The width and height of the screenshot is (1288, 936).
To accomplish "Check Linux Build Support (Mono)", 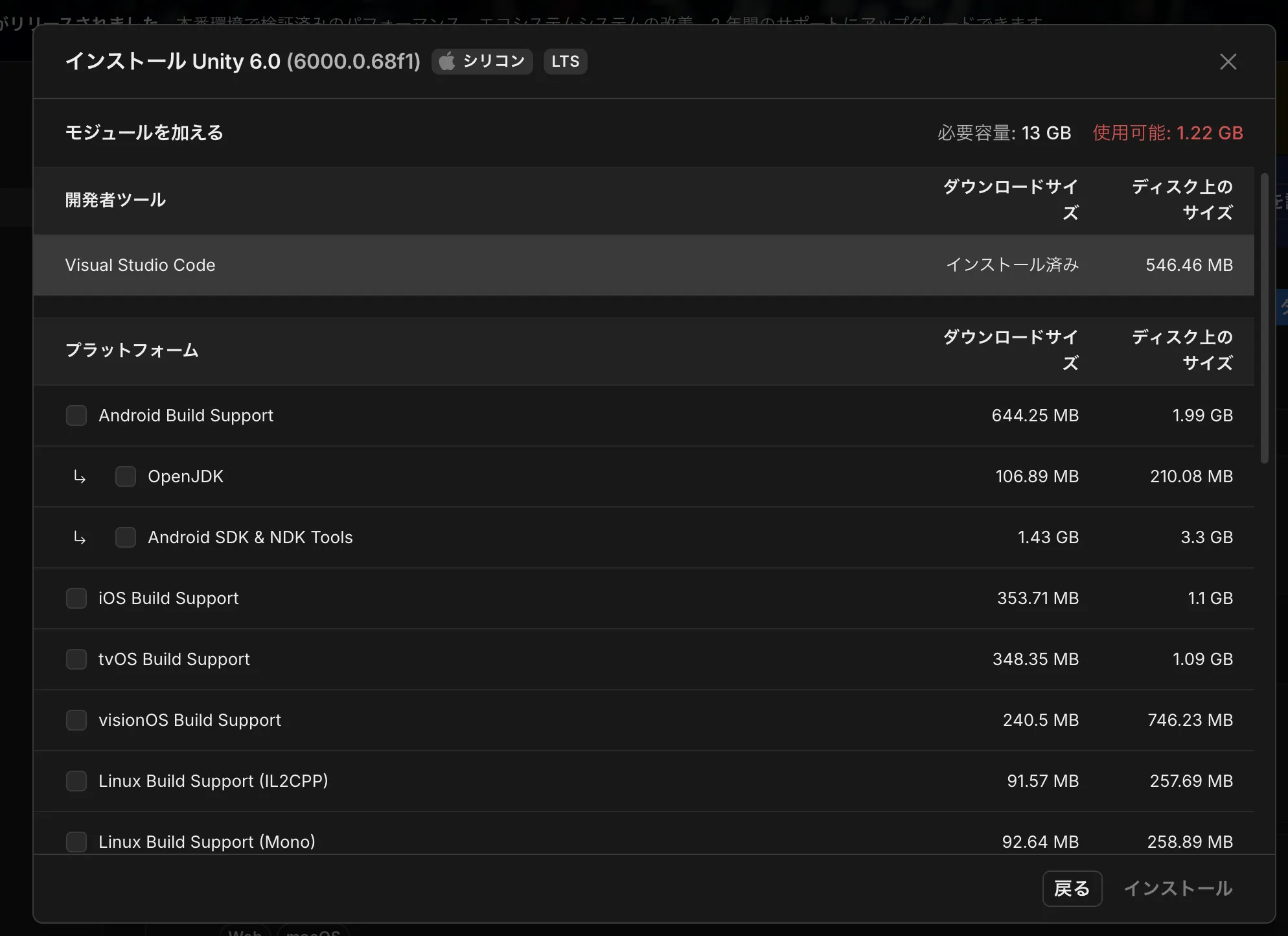I will click(x=76, y=841).
